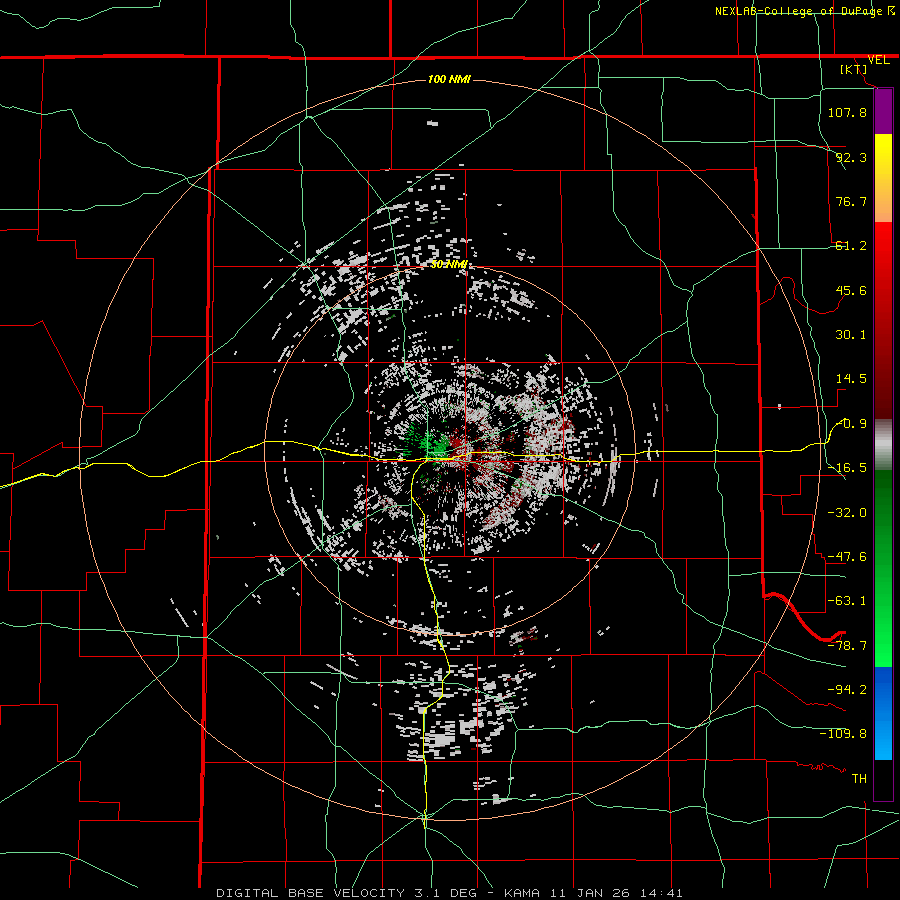Pick the gray near-zero segment of the color bar
This screenshot has height=900, width=900.
coord(883,445)
